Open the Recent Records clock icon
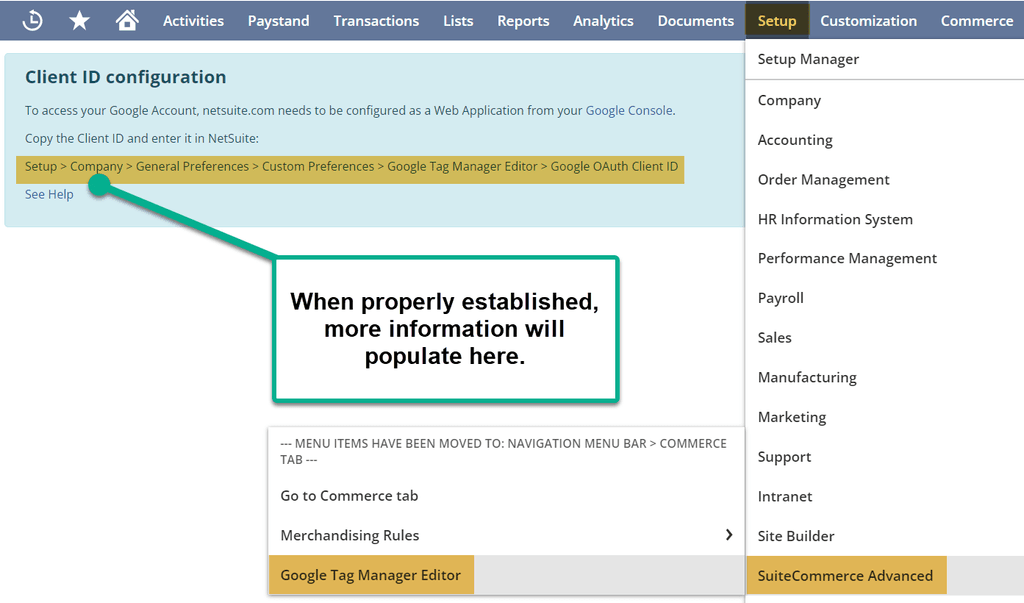This screenshot has width=1024, height=603. [32, 20]
